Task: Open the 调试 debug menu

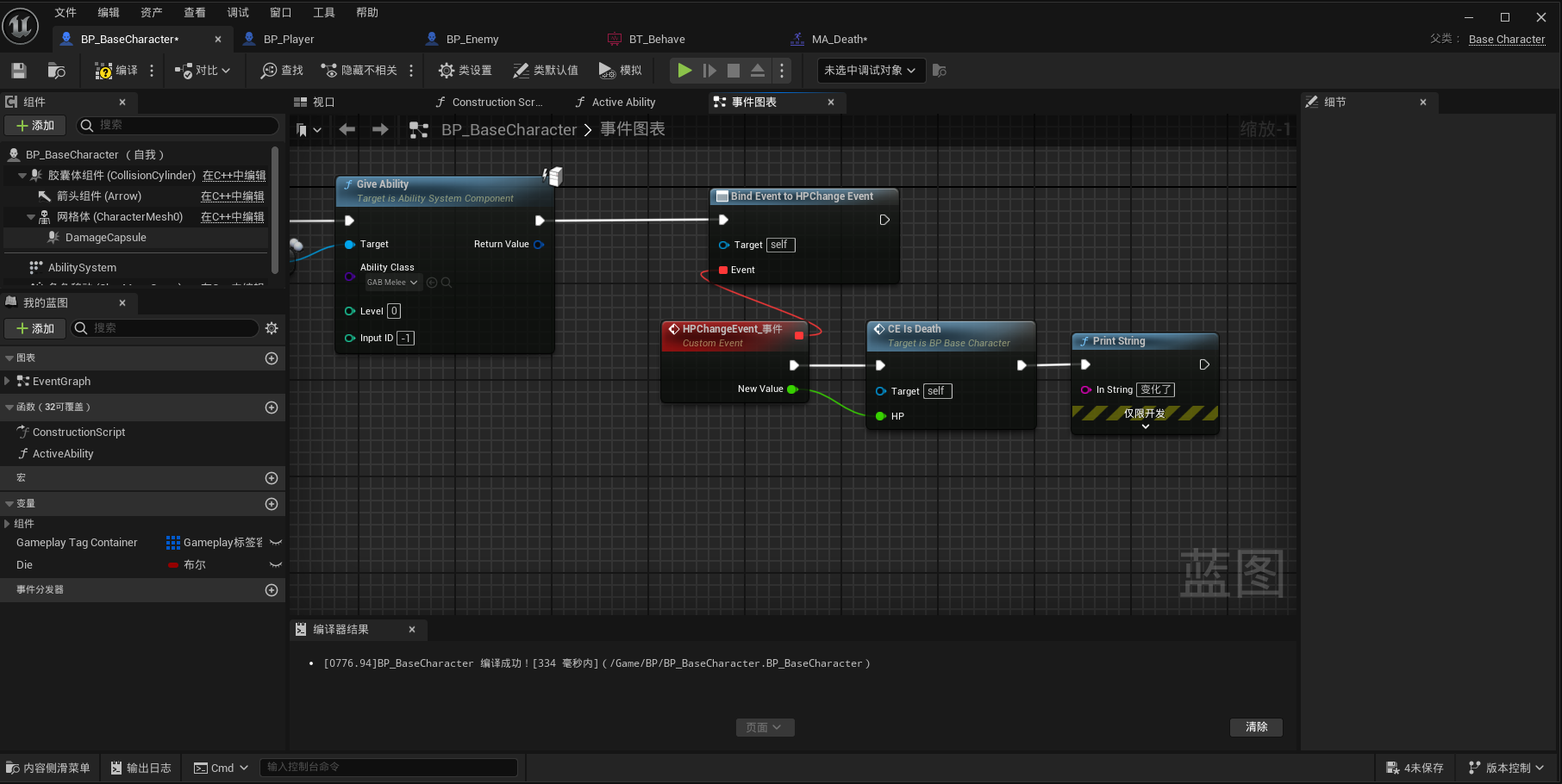Action: click(238, 12)
